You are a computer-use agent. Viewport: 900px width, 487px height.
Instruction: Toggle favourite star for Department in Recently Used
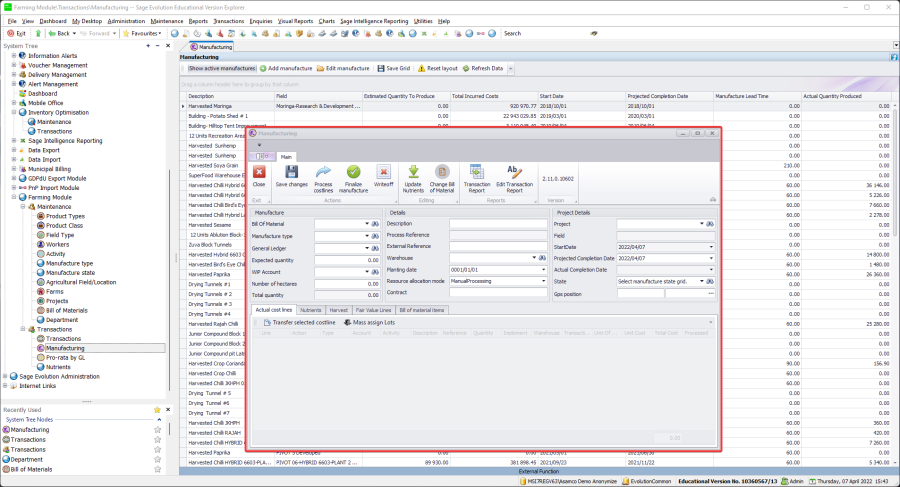tap(157, 460)
